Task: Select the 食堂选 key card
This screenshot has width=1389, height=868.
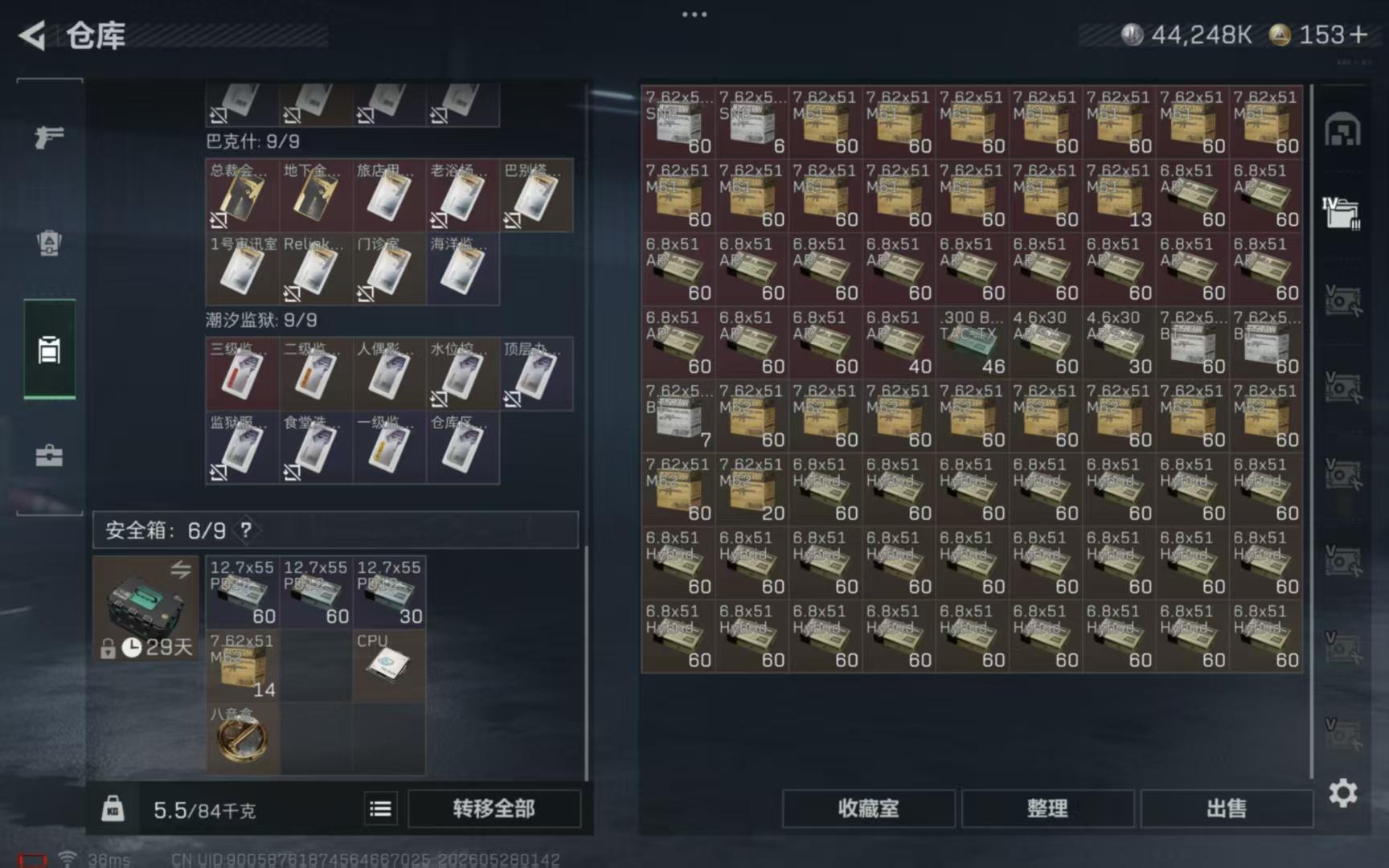Action: click(315, 448)
